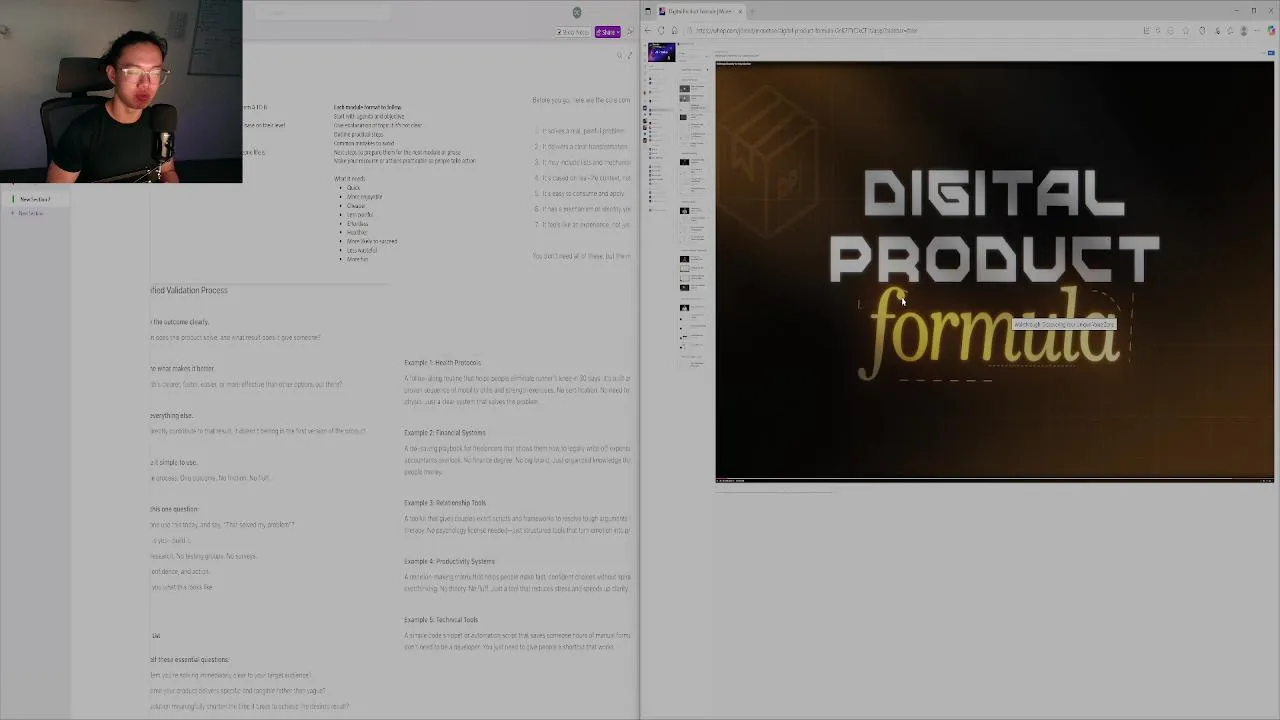Screen dimensions: 1280x720
Task: Expand the notes app to full page view
Action: [630, 55]
